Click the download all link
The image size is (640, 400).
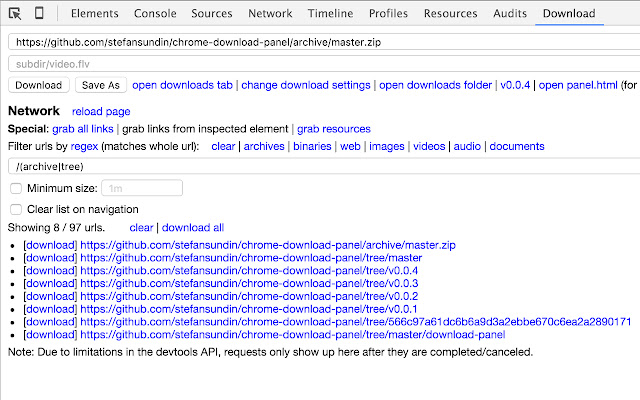click(193, 228)
